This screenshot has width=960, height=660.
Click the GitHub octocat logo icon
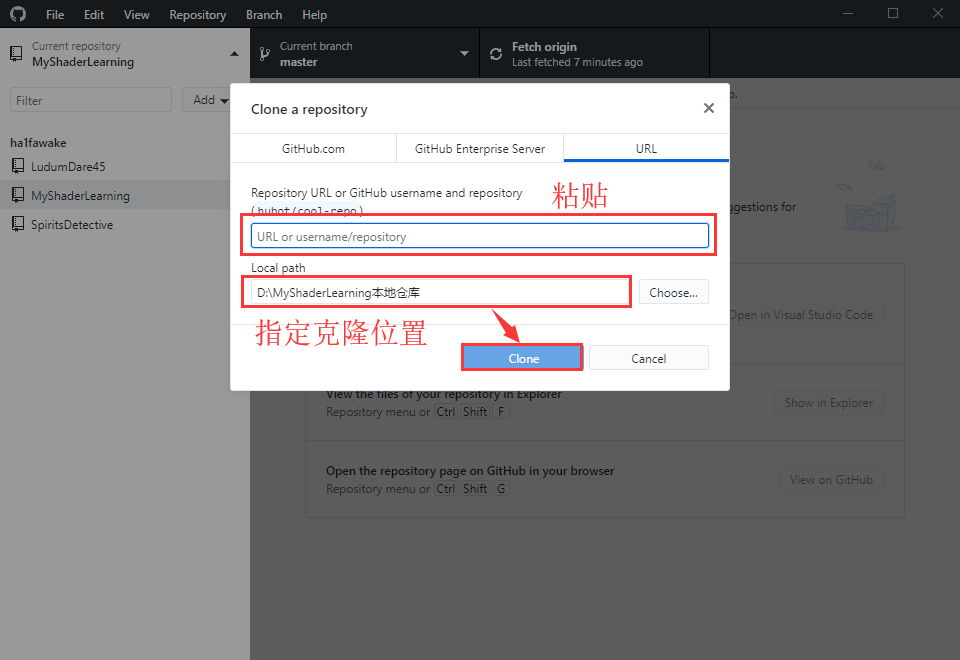coord(18,13)
